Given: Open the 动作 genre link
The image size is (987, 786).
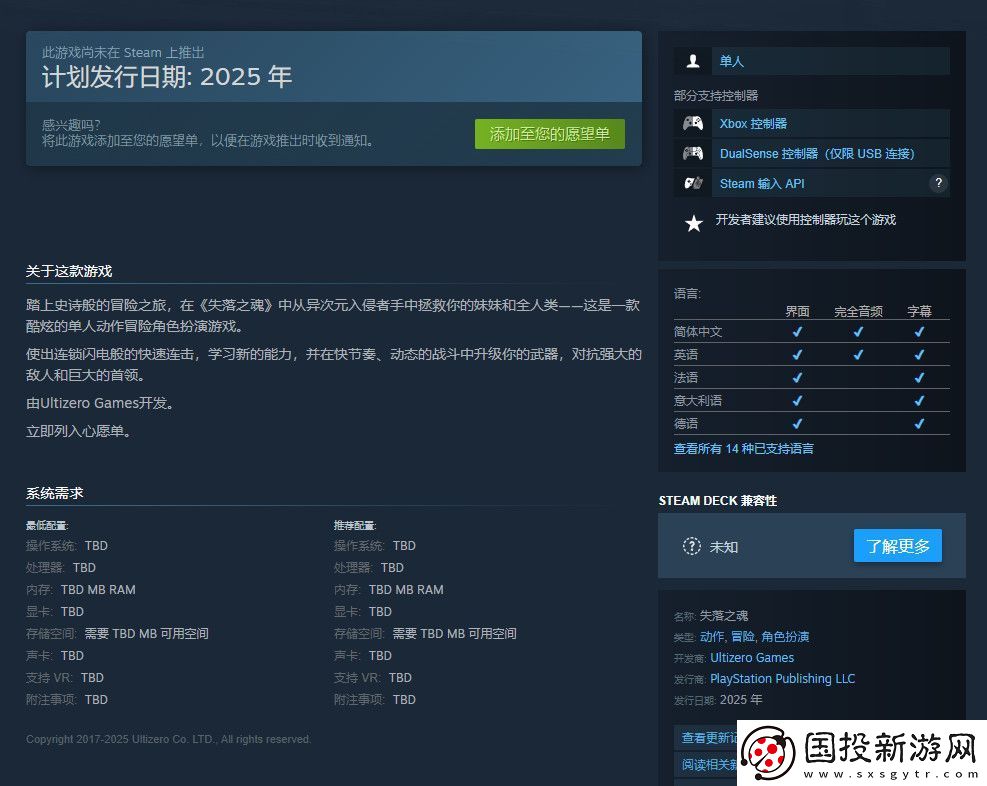Looking at the screenshot, I should pyautogui.click(x=711, y=636).
